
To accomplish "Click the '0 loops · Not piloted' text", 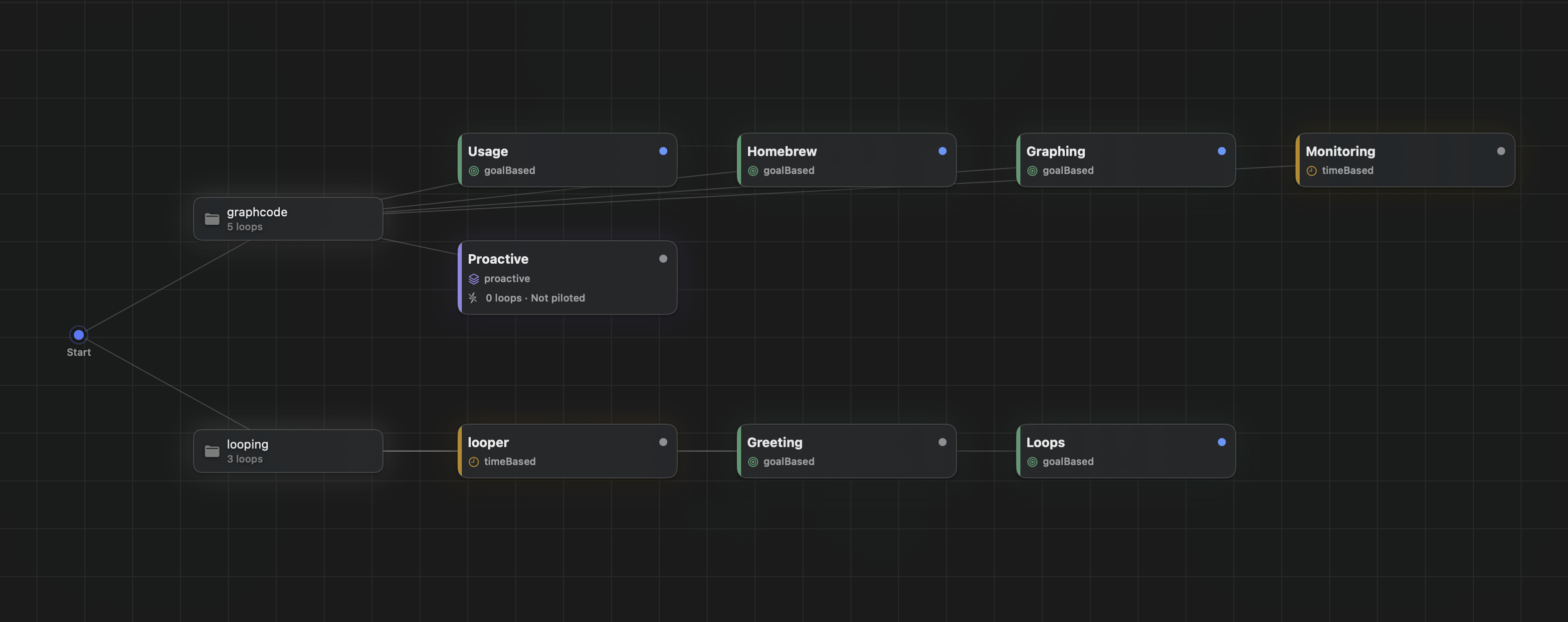I will [535, 298].
